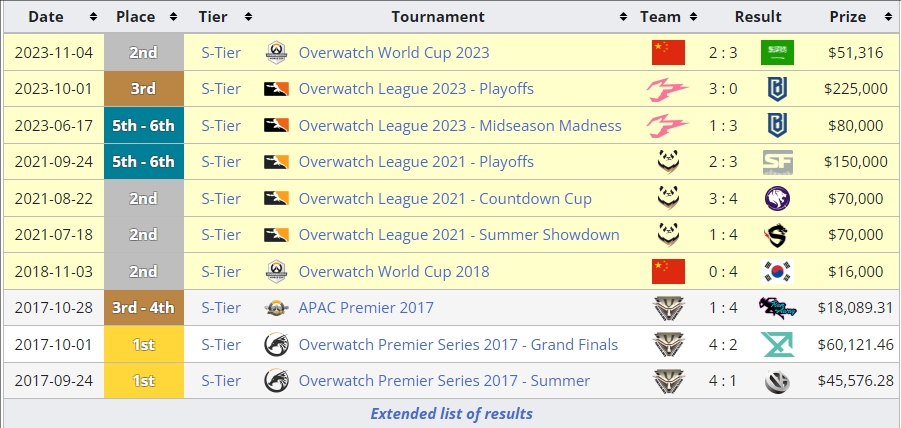Sort table by Tournament column
Viewport: 901px width, 428px height.
pyautogui.click(x=623, y=17)
